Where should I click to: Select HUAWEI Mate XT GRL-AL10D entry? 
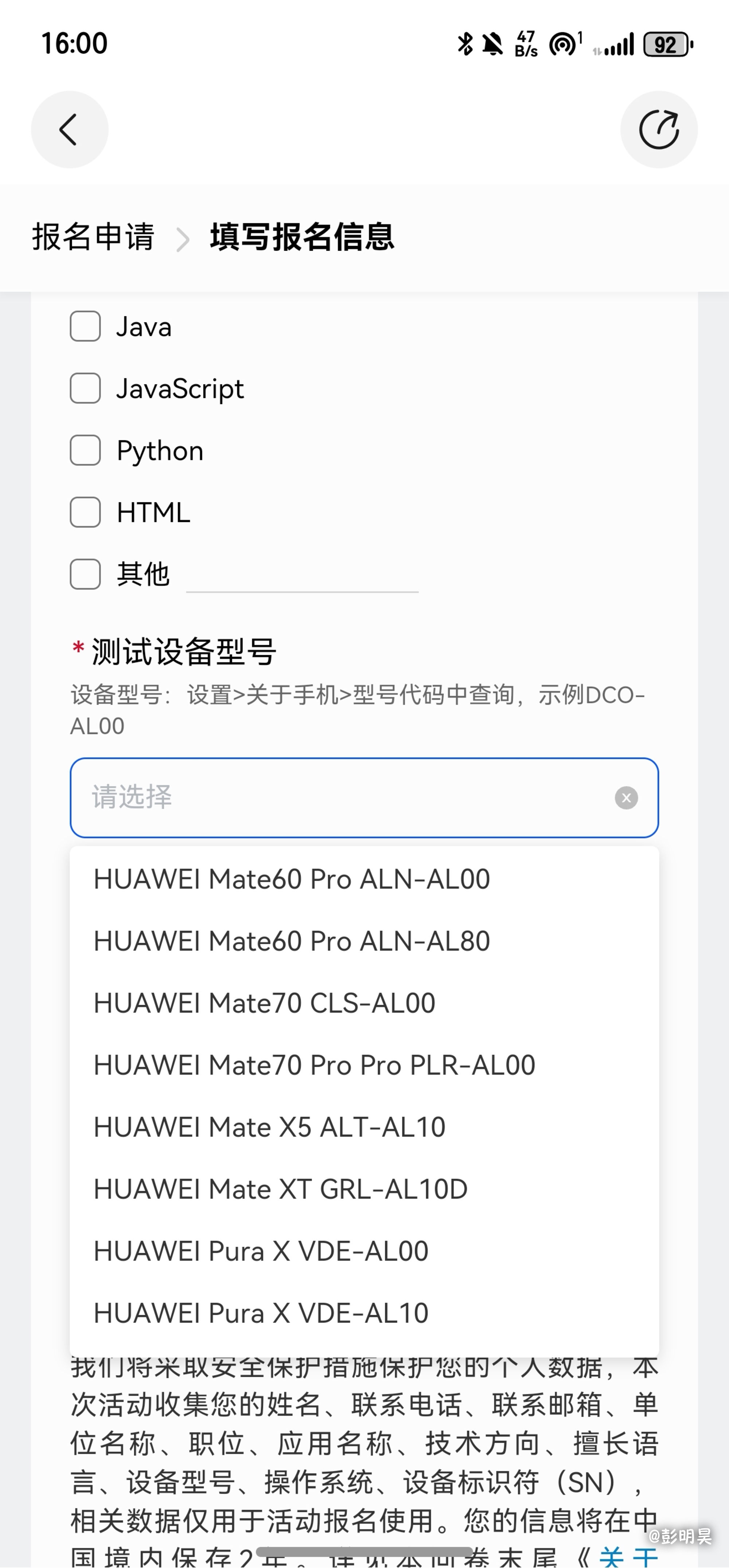click(364, 1189)
